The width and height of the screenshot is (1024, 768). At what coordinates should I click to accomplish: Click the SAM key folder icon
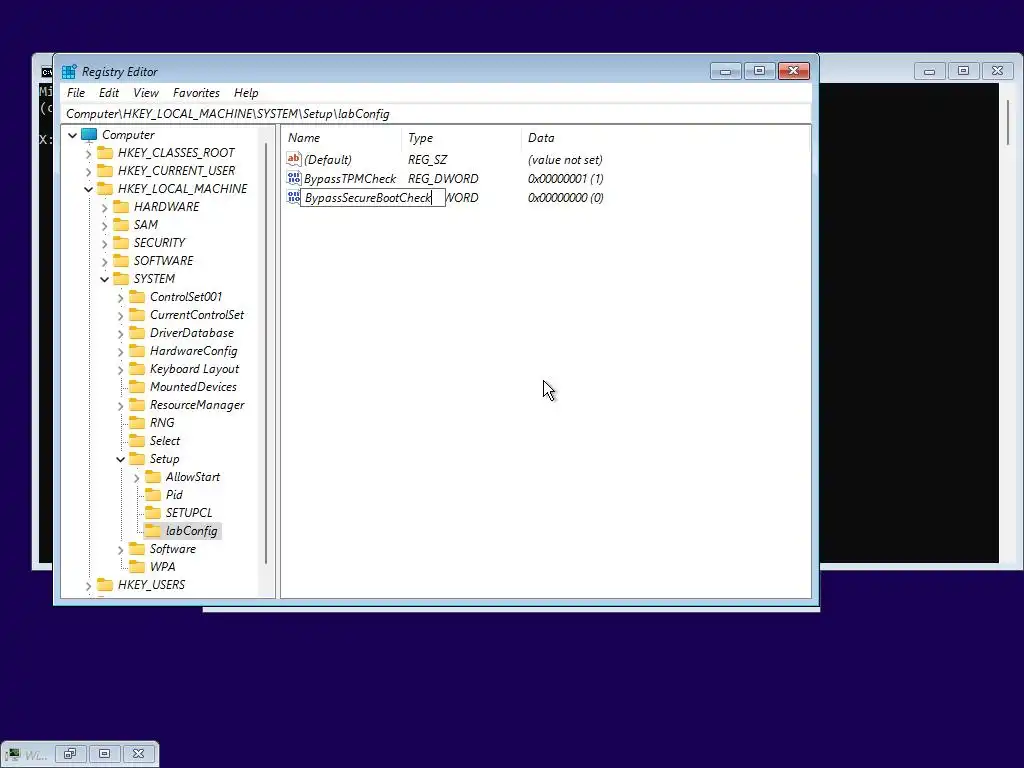pyautogui.click(x=121, y=225)
